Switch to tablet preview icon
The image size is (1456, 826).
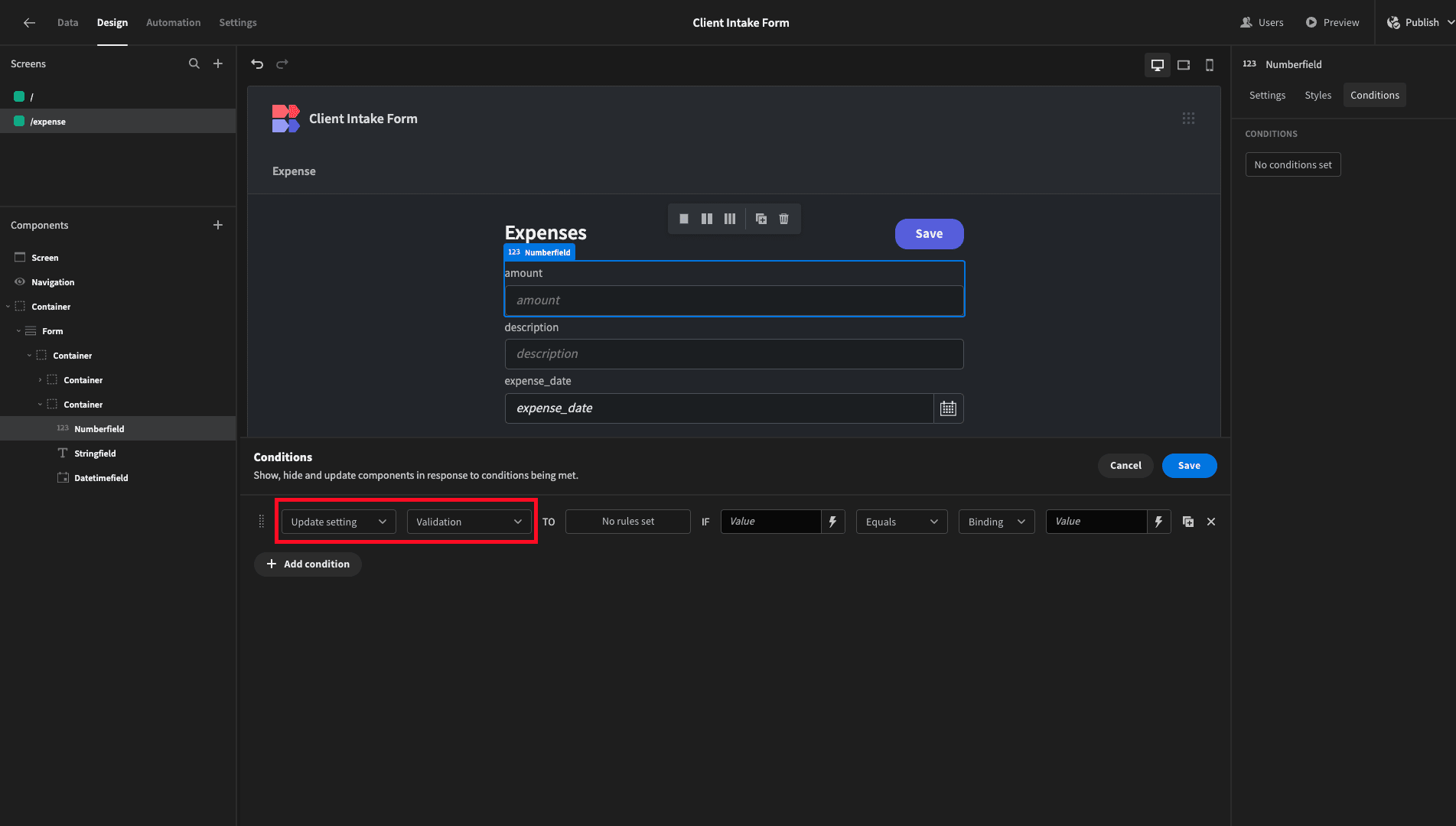[x=1184, y=65]
